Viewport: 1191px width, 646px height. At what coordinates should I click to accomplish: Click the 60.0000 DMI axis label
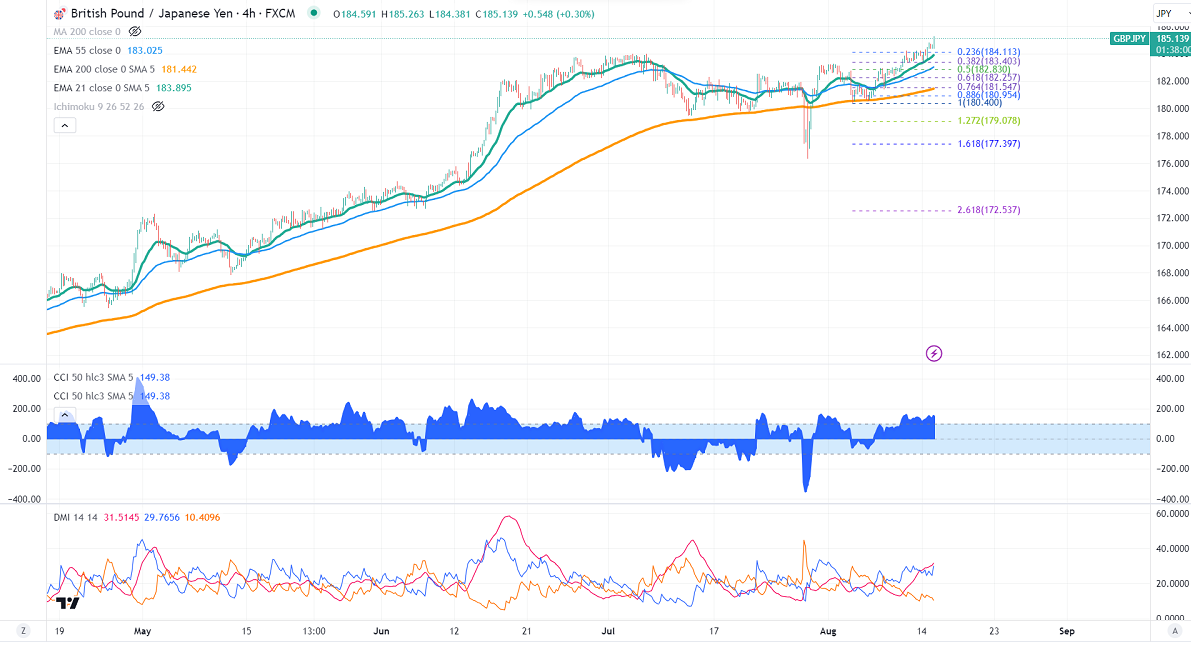click(1174, 514)
